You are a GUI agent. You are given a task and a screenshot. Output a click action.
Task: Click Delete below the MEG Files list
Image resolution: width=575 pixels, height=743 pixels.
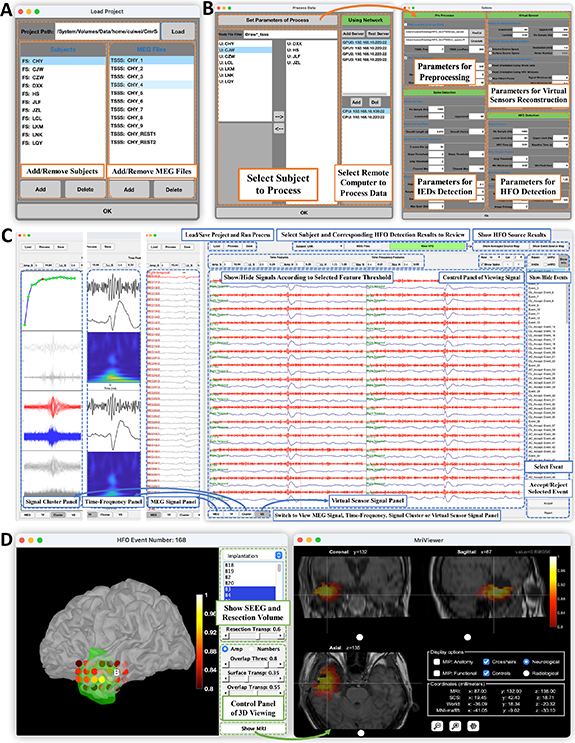pos(173,189)
